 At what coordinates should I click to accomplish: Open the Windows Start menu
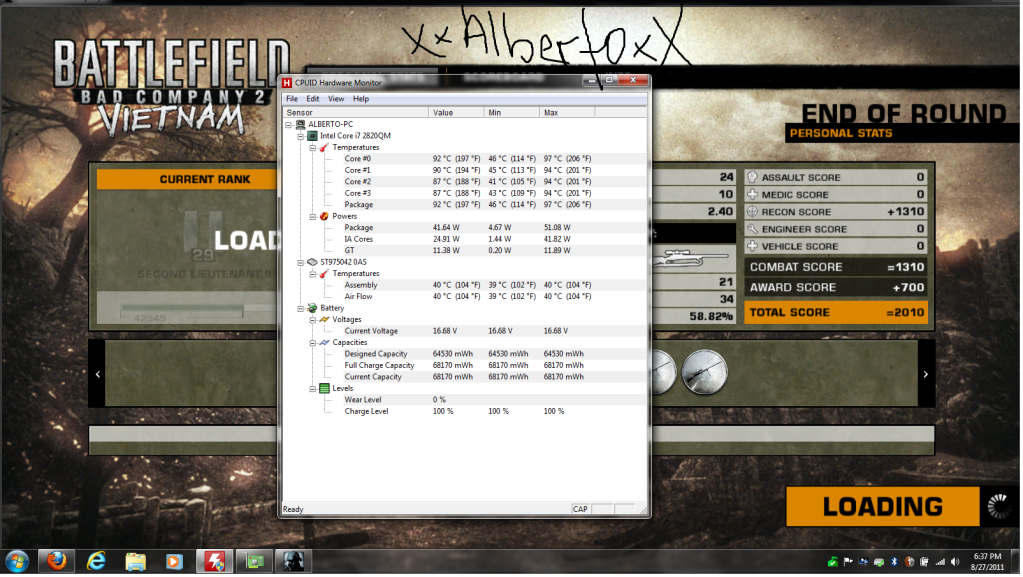(x=17, y=562)
